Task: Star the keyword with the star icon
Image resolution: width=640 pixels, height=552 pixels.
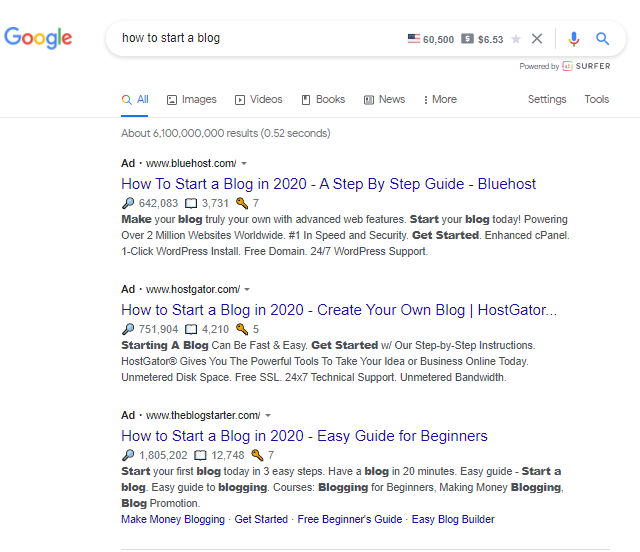Action: (x=516, y=39)
